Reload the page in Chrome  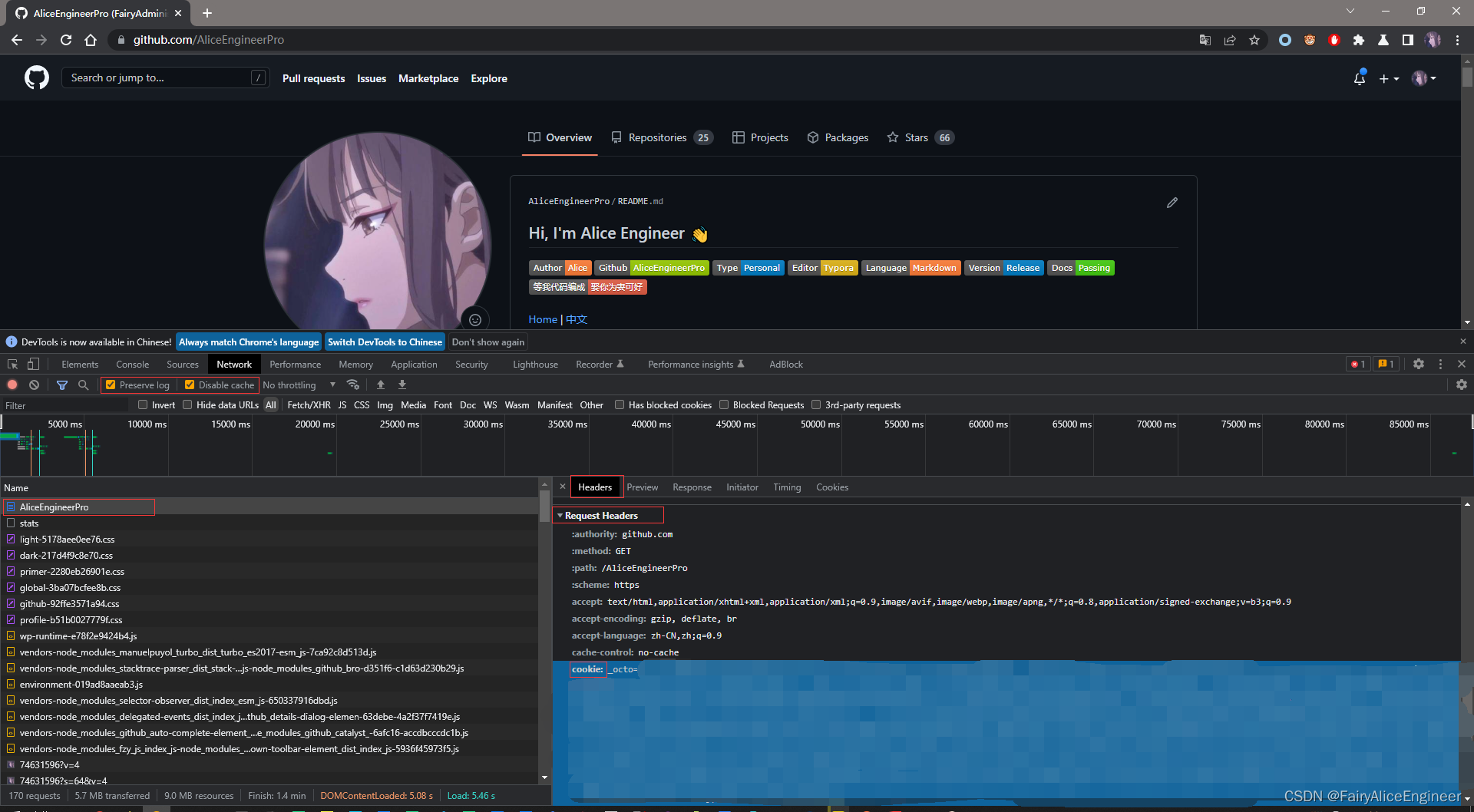click(66, 40)
